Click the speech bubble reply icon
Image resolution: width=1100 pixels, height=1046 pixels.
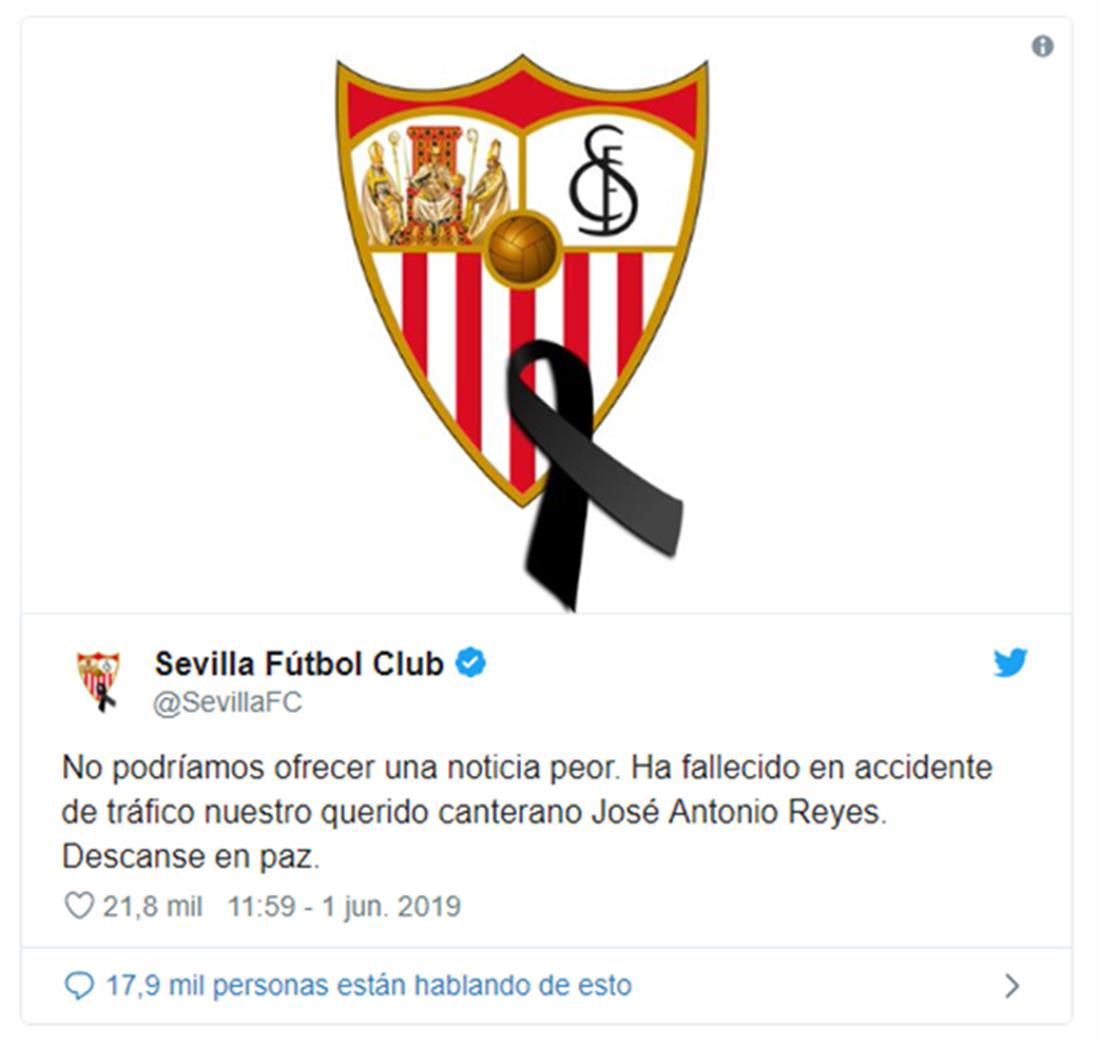[x=79, y=985]
